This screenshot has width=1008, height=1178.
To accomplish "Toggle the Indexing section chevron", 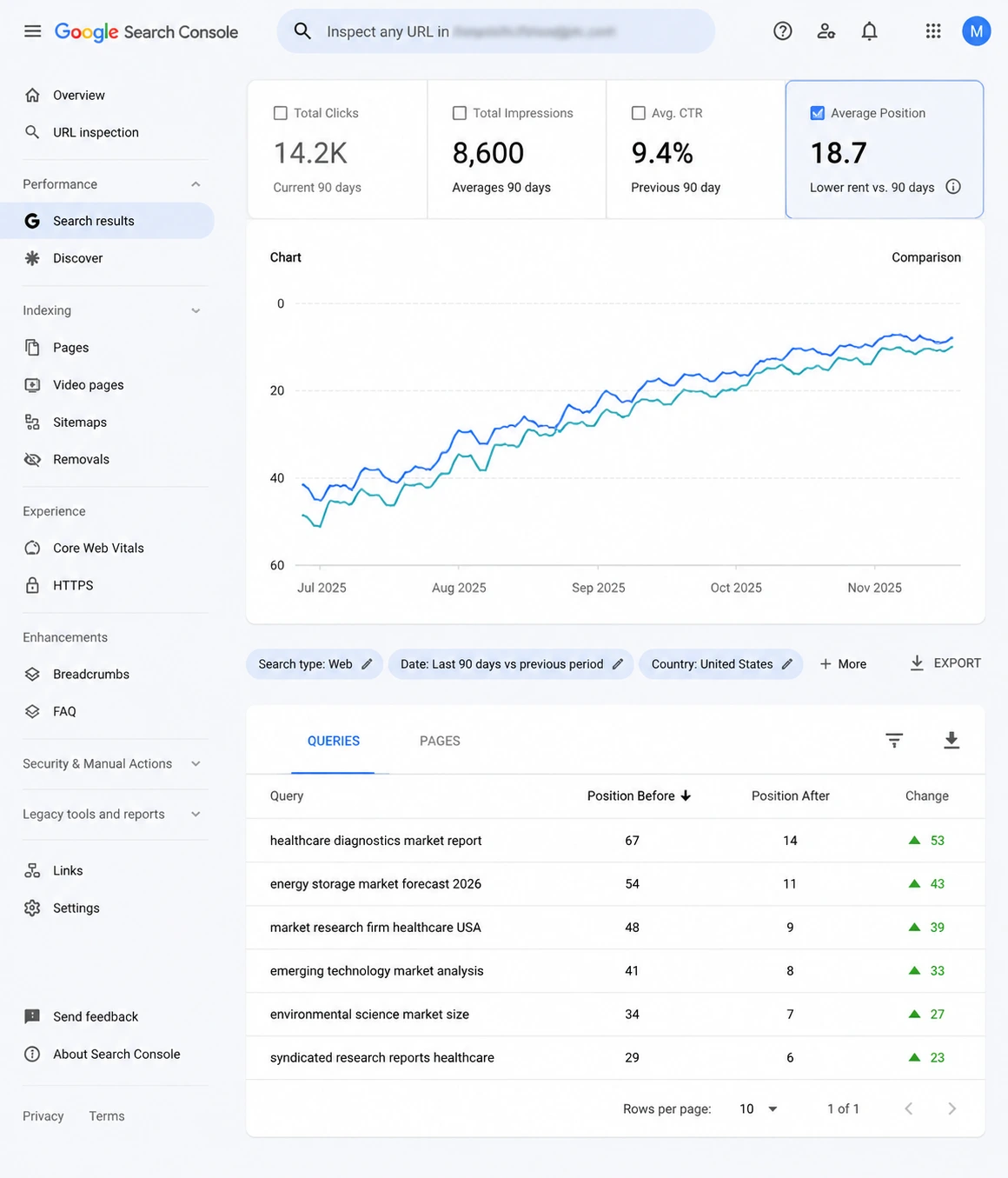I will (x=196, y=310).
